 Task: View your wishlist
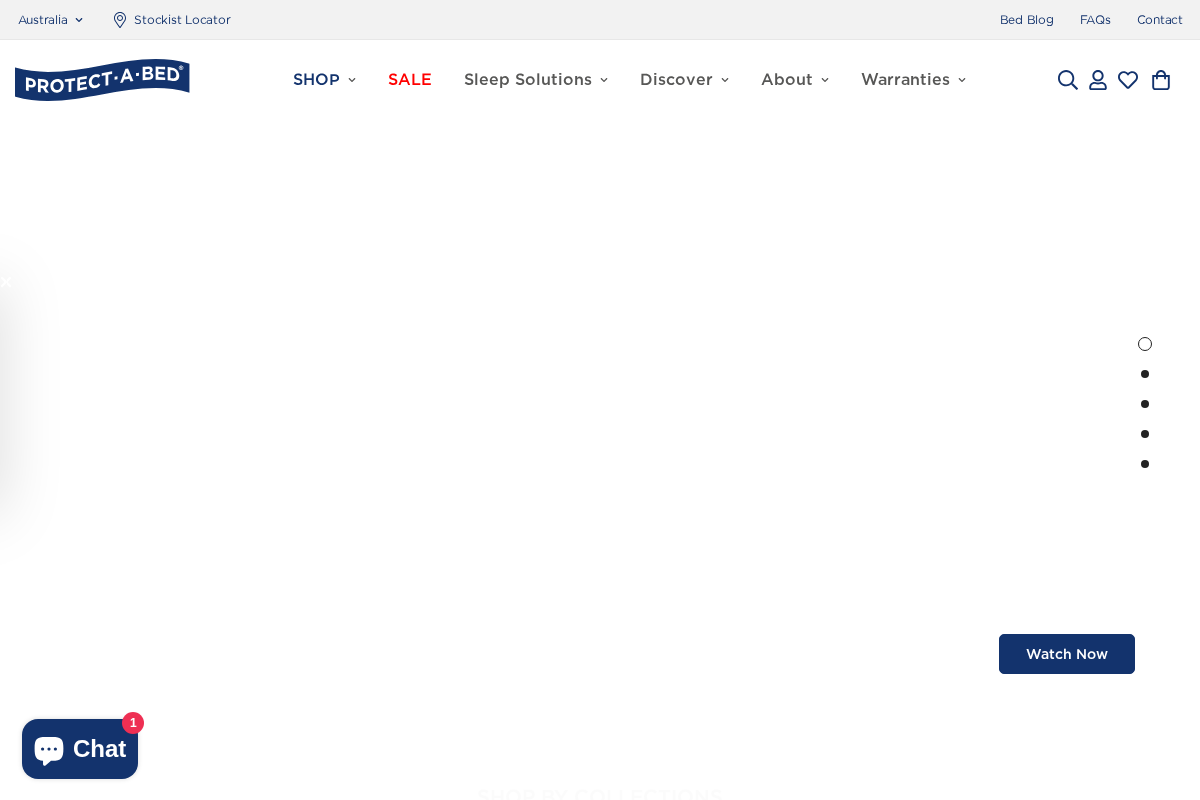click(x=1127, y=79)
